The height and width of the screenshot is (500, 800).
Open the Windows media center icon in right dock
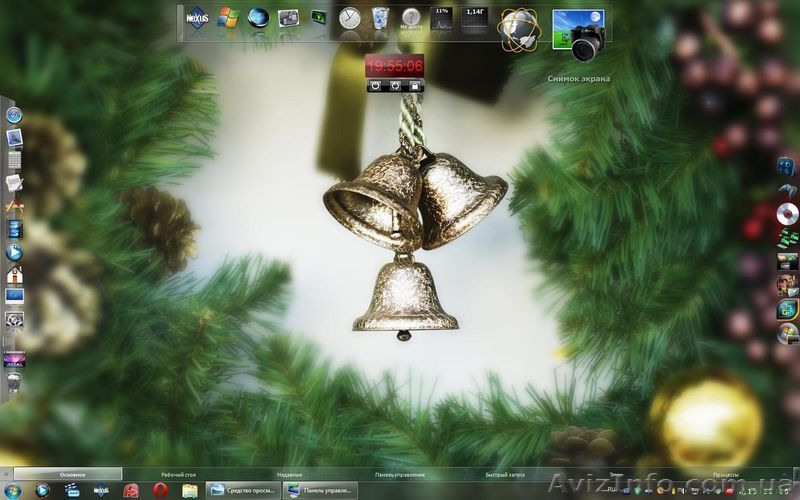788,309
